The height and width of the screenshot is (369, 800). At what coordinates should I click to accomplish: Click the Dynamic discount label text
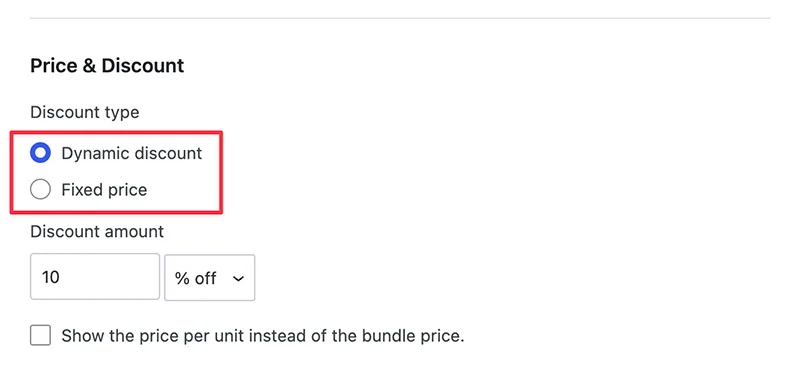(x=132, y=153)
